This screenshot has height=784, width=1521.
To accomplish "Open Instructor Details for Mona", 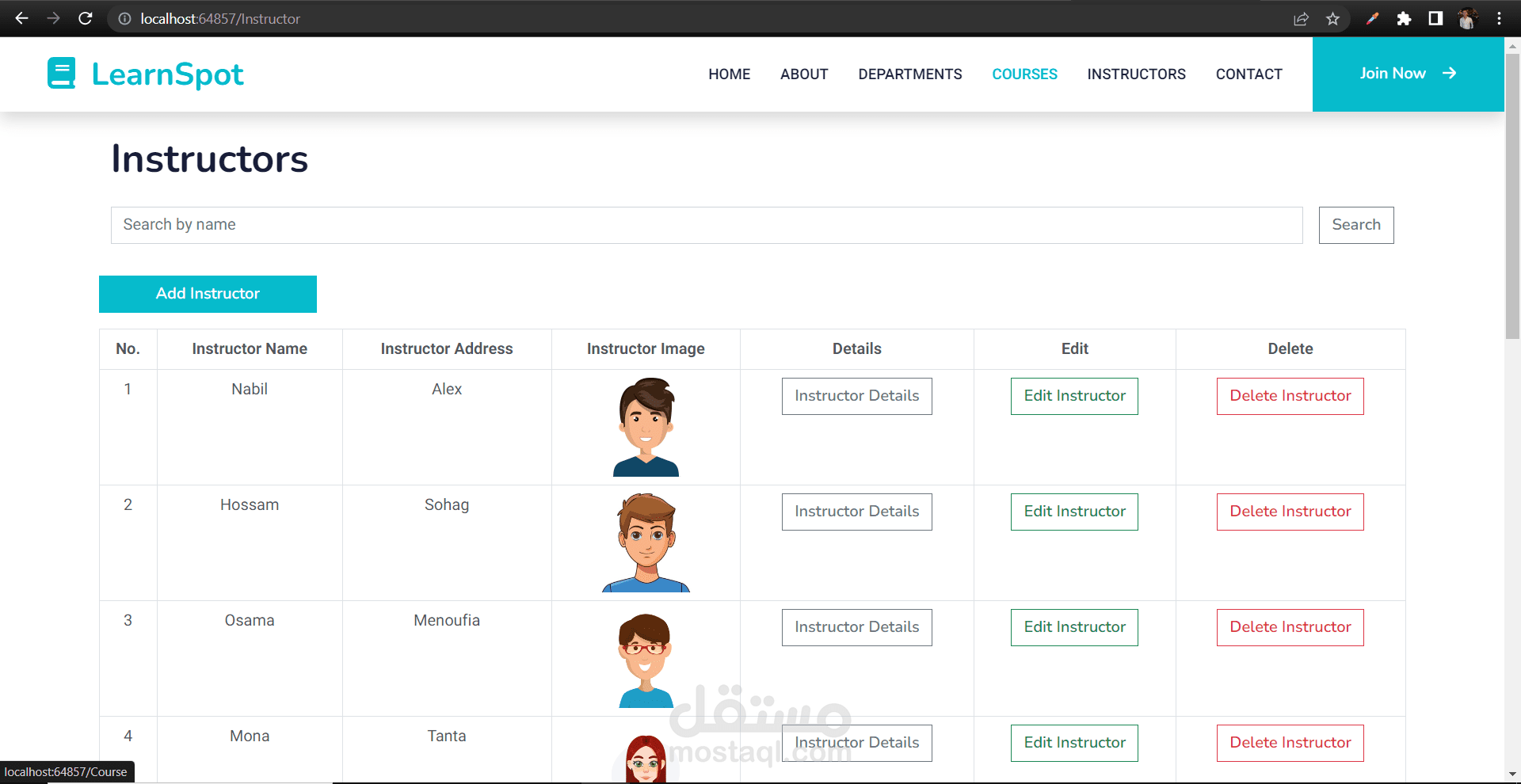I will point(857,743).
